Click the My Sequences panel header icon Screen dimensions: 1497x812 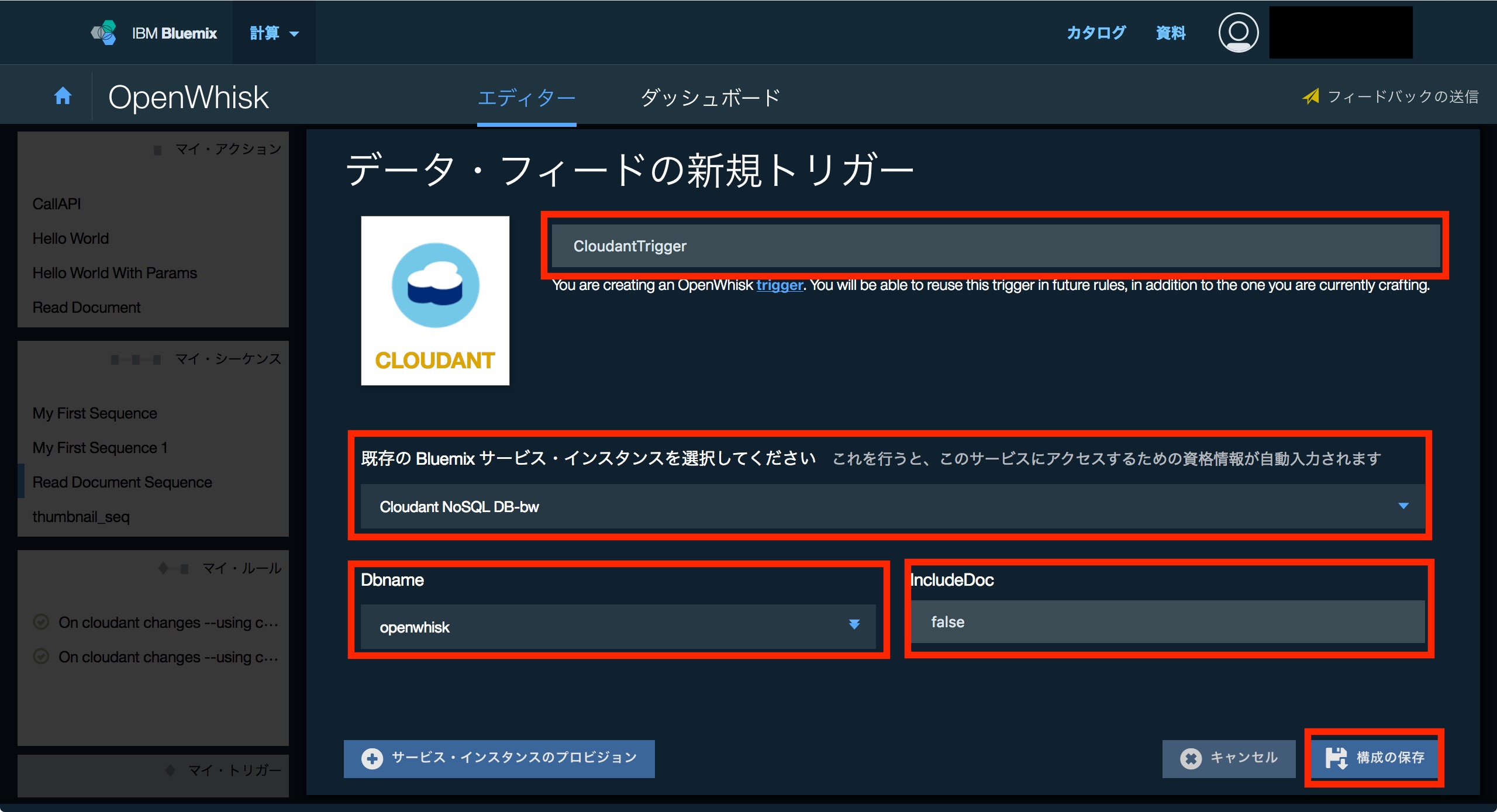(x=136, y=360)
